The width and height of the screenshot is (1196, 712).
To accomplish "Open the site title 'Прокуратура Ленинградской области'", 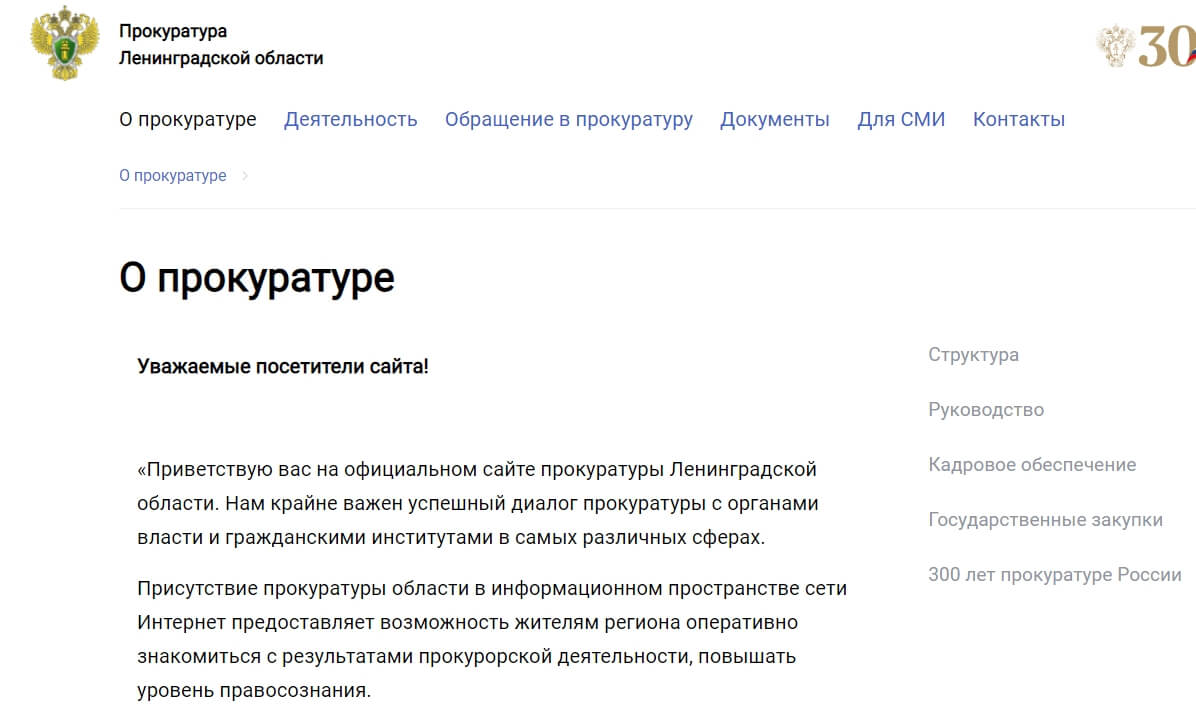I will [221, 44].
